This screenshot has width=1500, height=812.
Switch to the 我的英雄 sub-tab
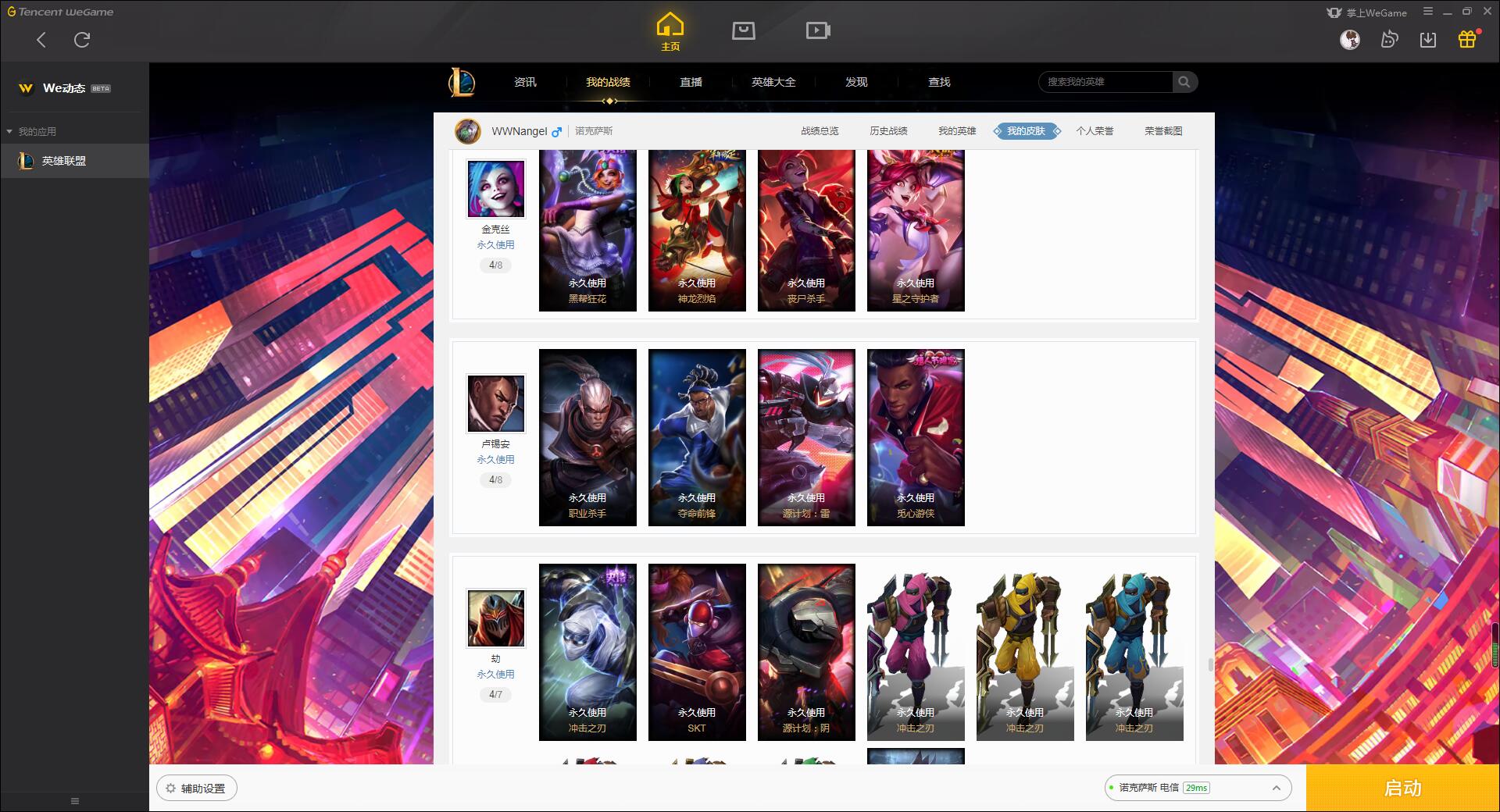957,131
